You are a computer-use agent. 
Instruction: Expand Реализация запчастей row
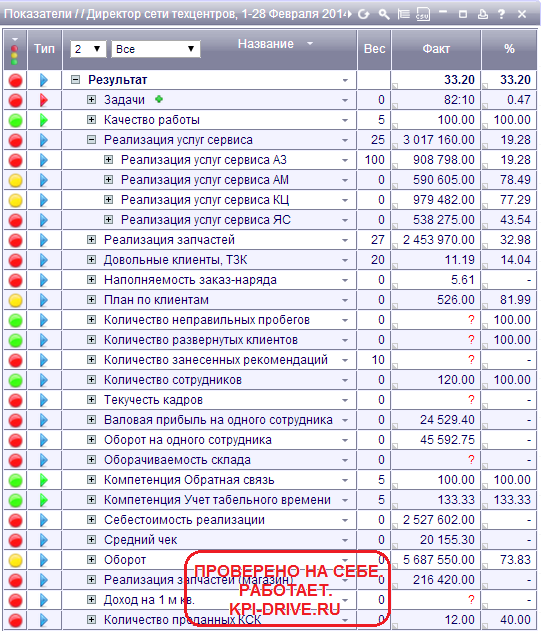coord(92,240)
